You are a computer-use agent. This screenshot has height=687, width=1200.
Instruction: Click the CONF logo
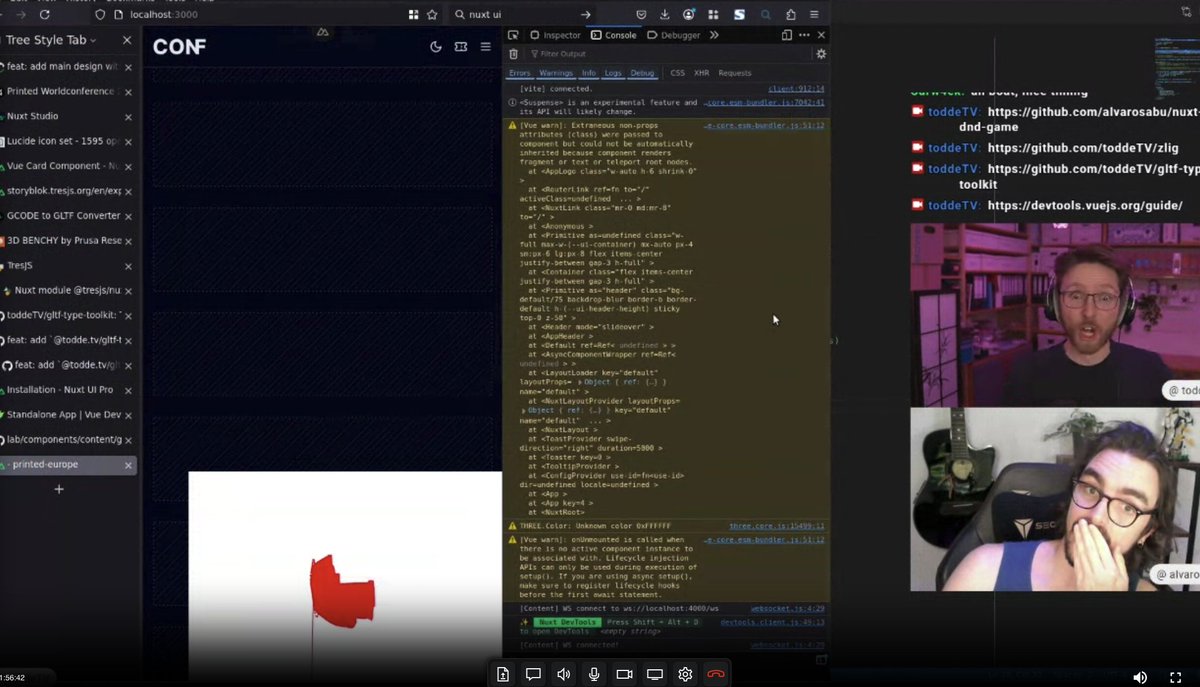179,46
